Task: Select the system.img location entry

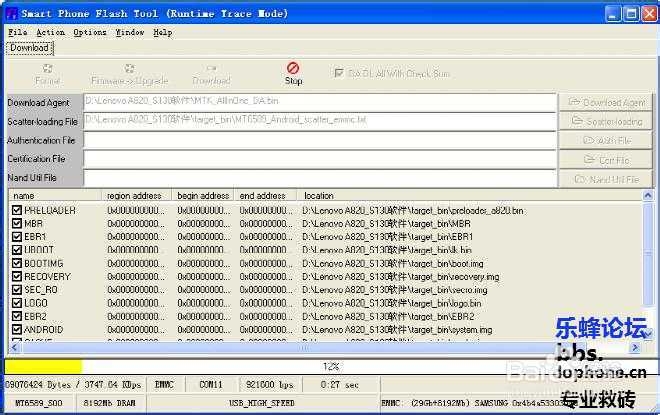Action: [397, 330]
